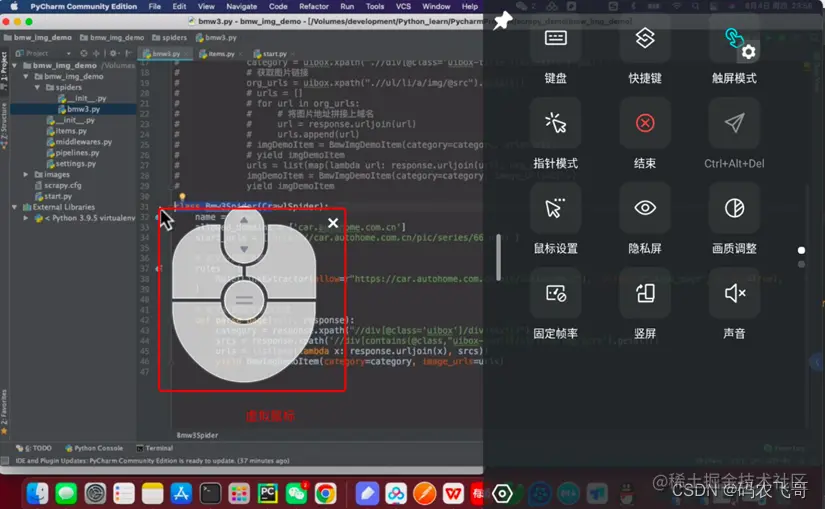Screen dimensions: 825x509
Task: Click the hexagon control icon in Dock
Action: 502,493
